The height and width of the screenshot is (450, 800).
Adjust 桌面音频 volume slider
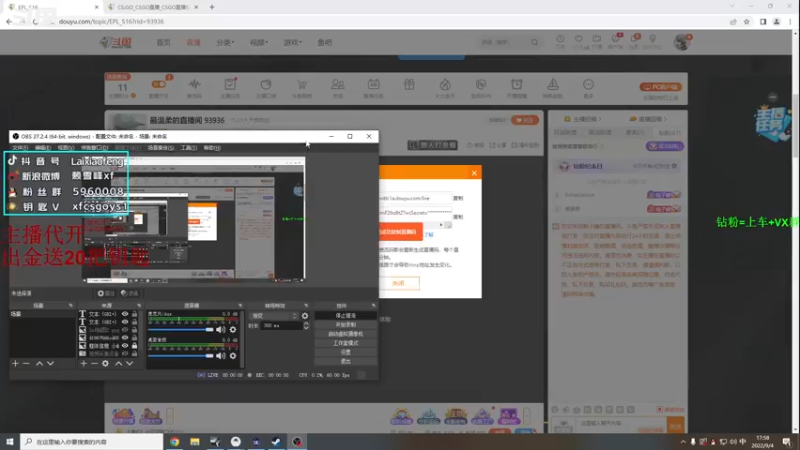pyautogui.click(x=181, y=356)
